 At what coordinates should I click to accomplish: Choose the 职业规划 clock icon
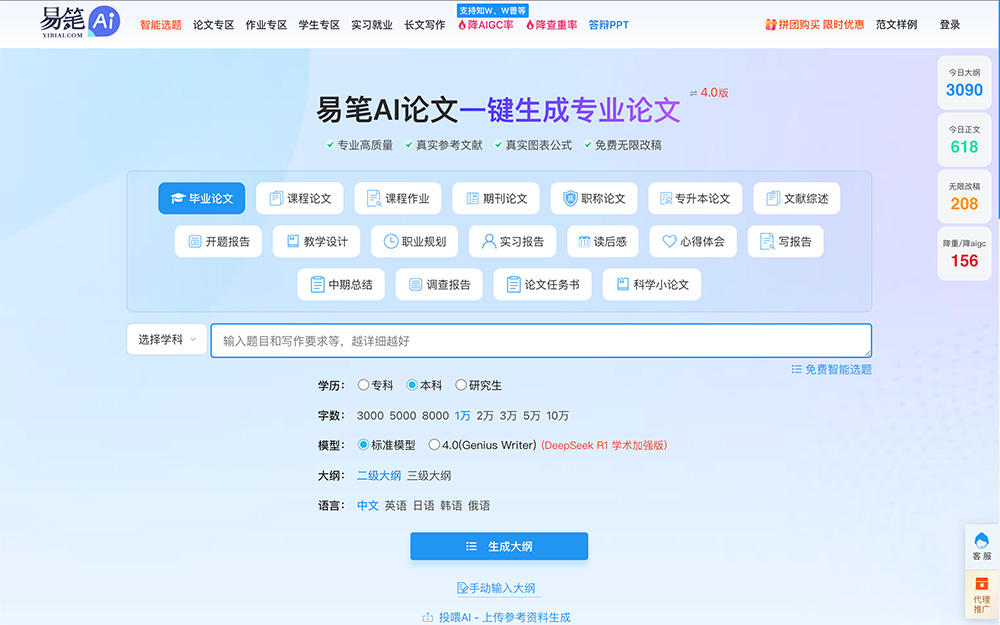click(x=390, y=242)
